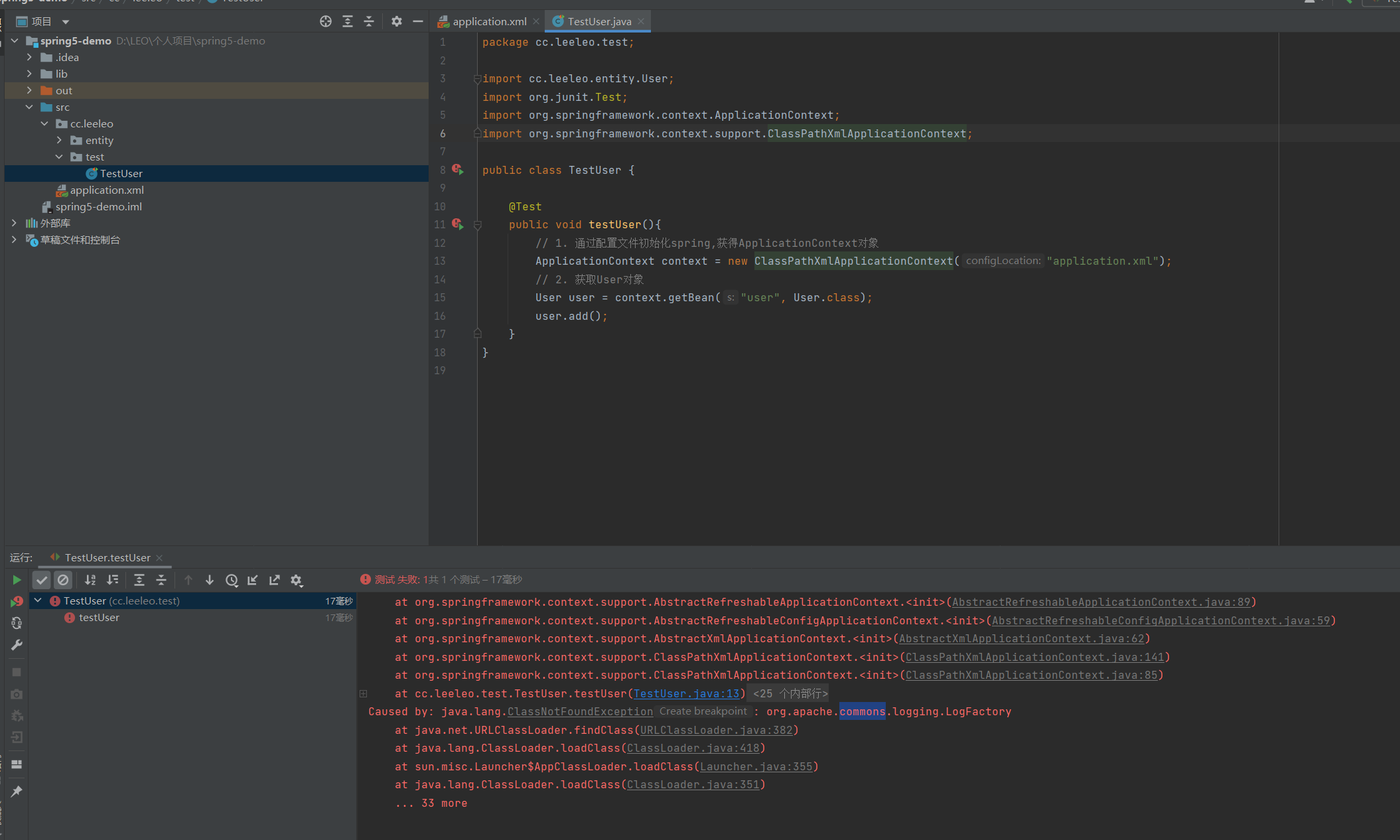Pin the run tab
This screenshot has width=1400, height=840.
coord(17,791)
